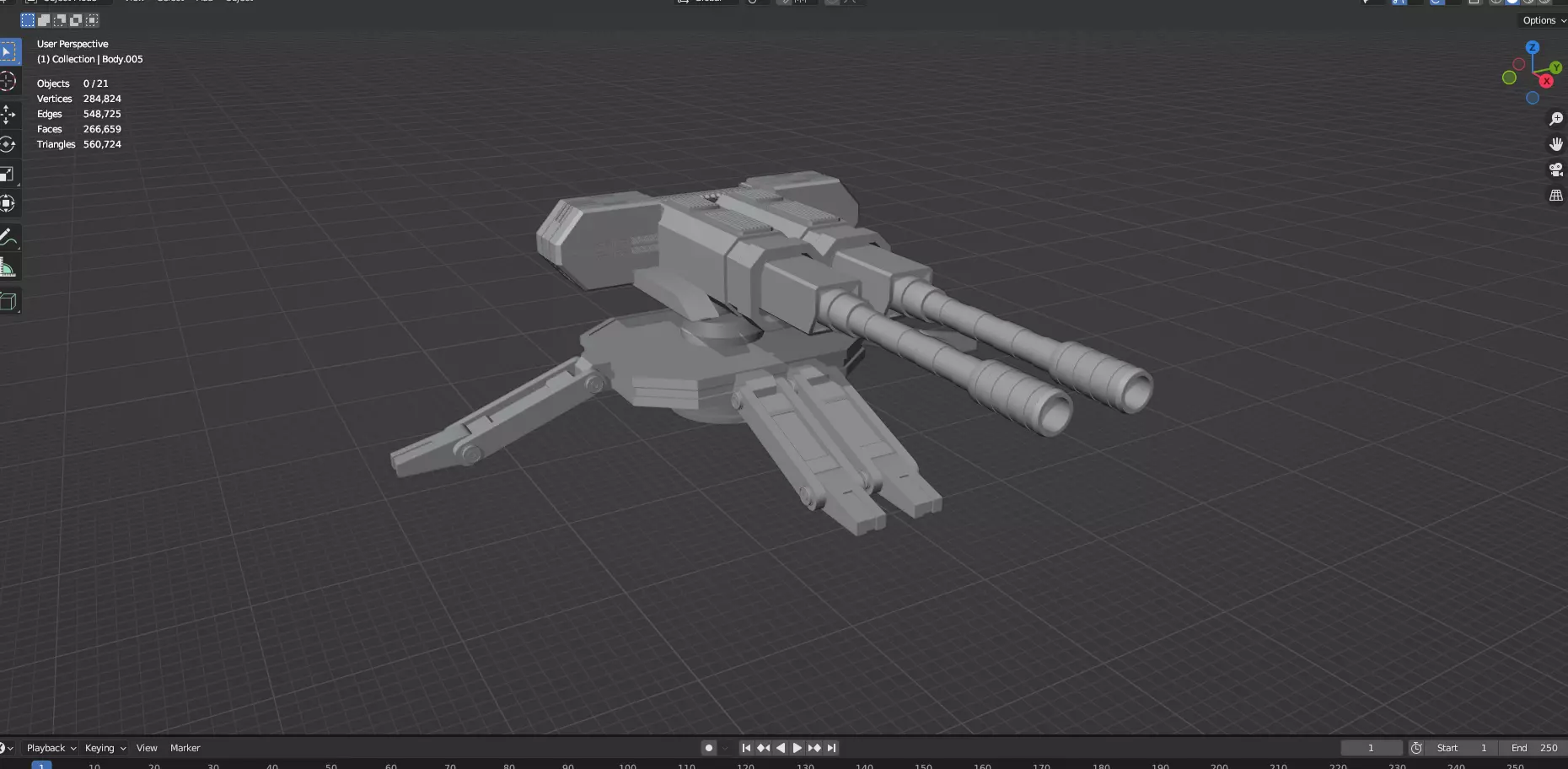This screenshot has height=769, width=1568.
Task: Open the auto keyframing options arrow
Action: pyautogui.click(x=725, y=748)
